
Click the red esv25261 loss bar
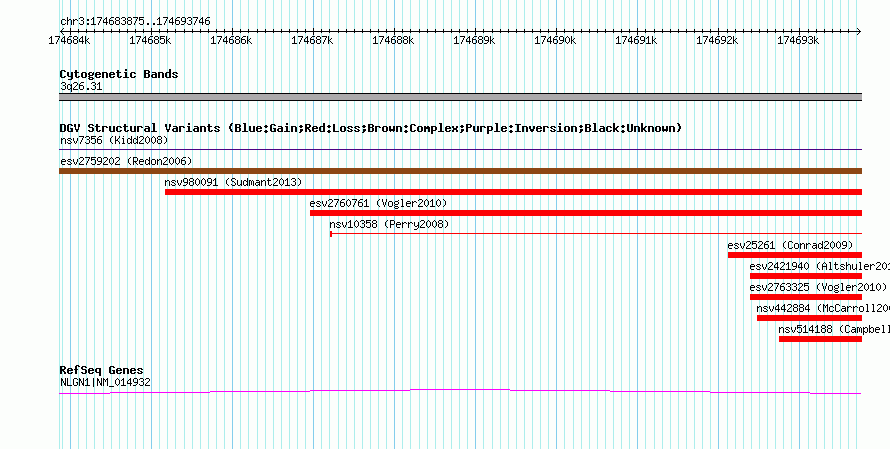tap(795, 255)
